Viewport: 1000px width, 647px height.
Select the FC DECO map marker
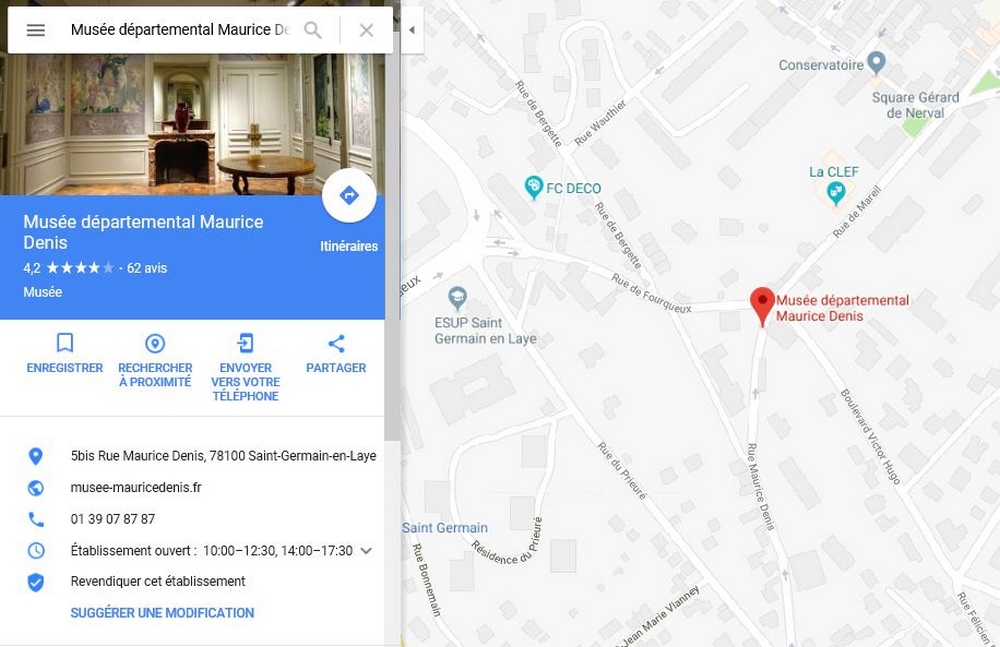point(533,187)
